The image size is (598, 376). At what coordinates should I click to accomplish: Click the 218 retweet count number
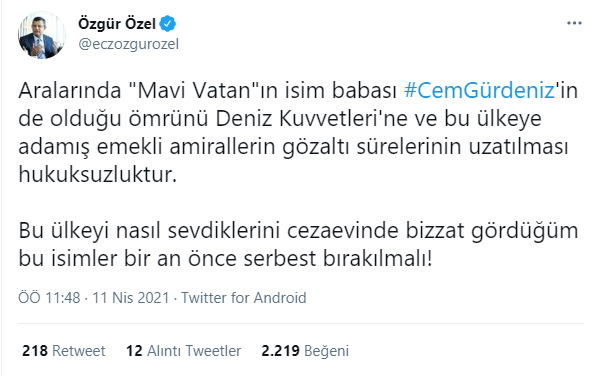coord(35,351)
